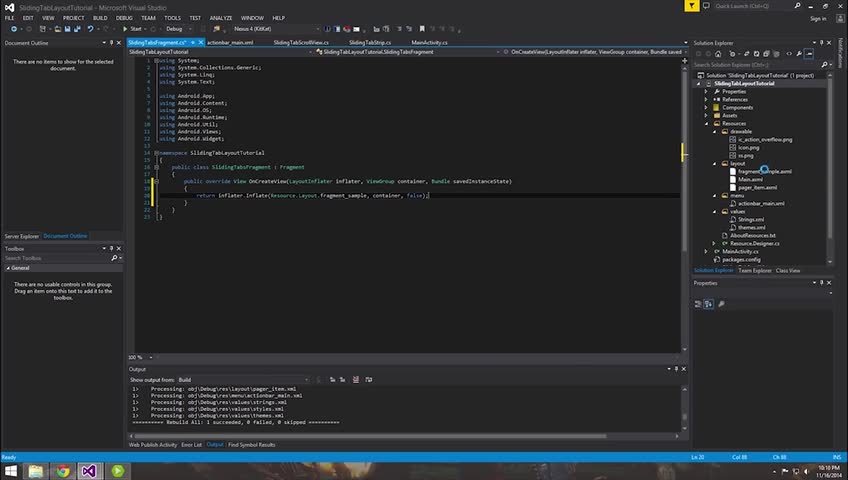Viewport: 848px width, 480px height.
Task: Click the Property Pages wrench in Properties panel
Action: coord(721,304)
